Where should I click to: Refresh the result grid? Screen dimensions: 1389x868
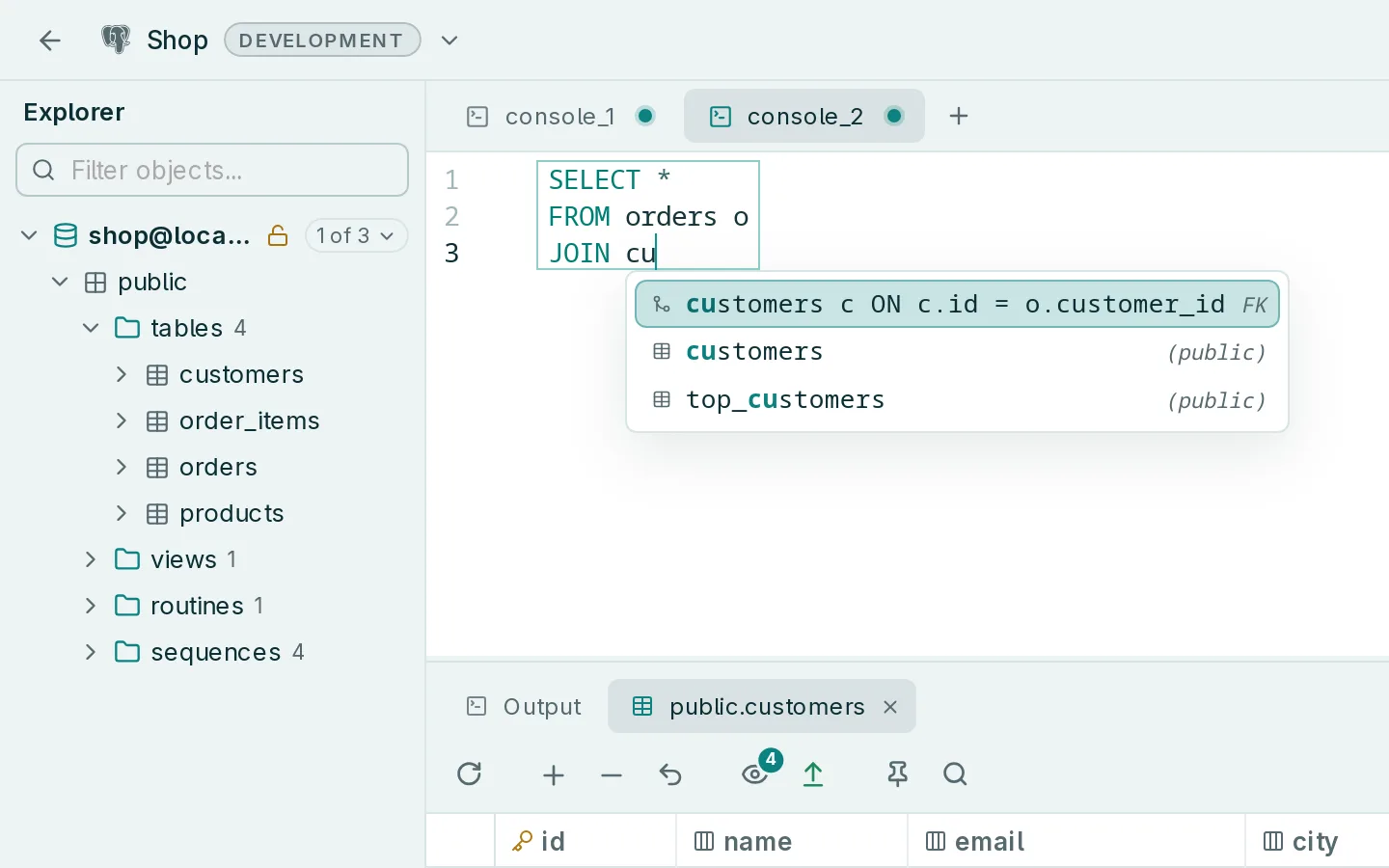[470, 773]
